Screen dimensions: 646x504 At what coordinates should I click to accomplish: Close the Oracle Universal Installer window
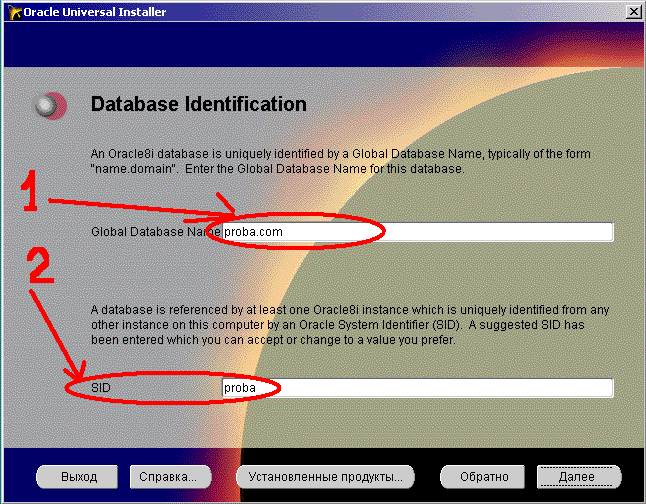tap(632, 11)
